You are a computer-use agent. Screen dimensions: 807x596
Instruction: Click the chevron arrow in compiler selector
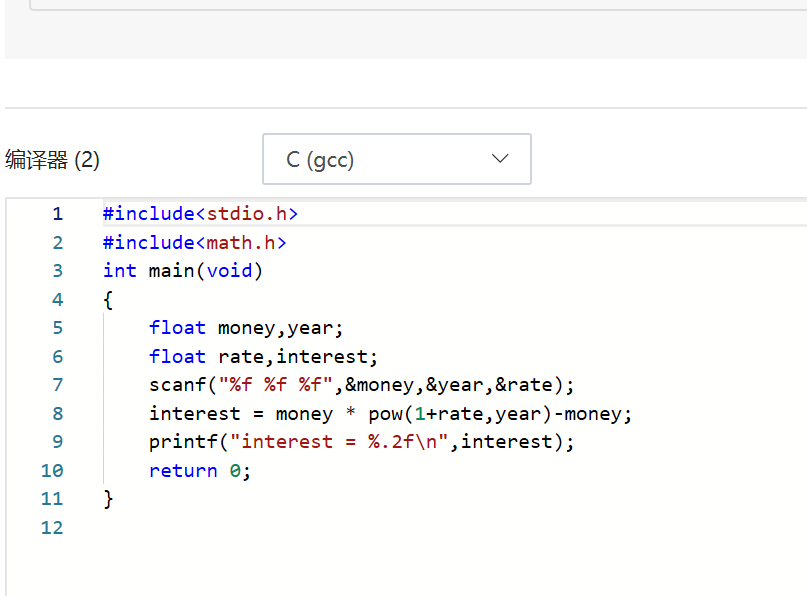coord(500,159)
